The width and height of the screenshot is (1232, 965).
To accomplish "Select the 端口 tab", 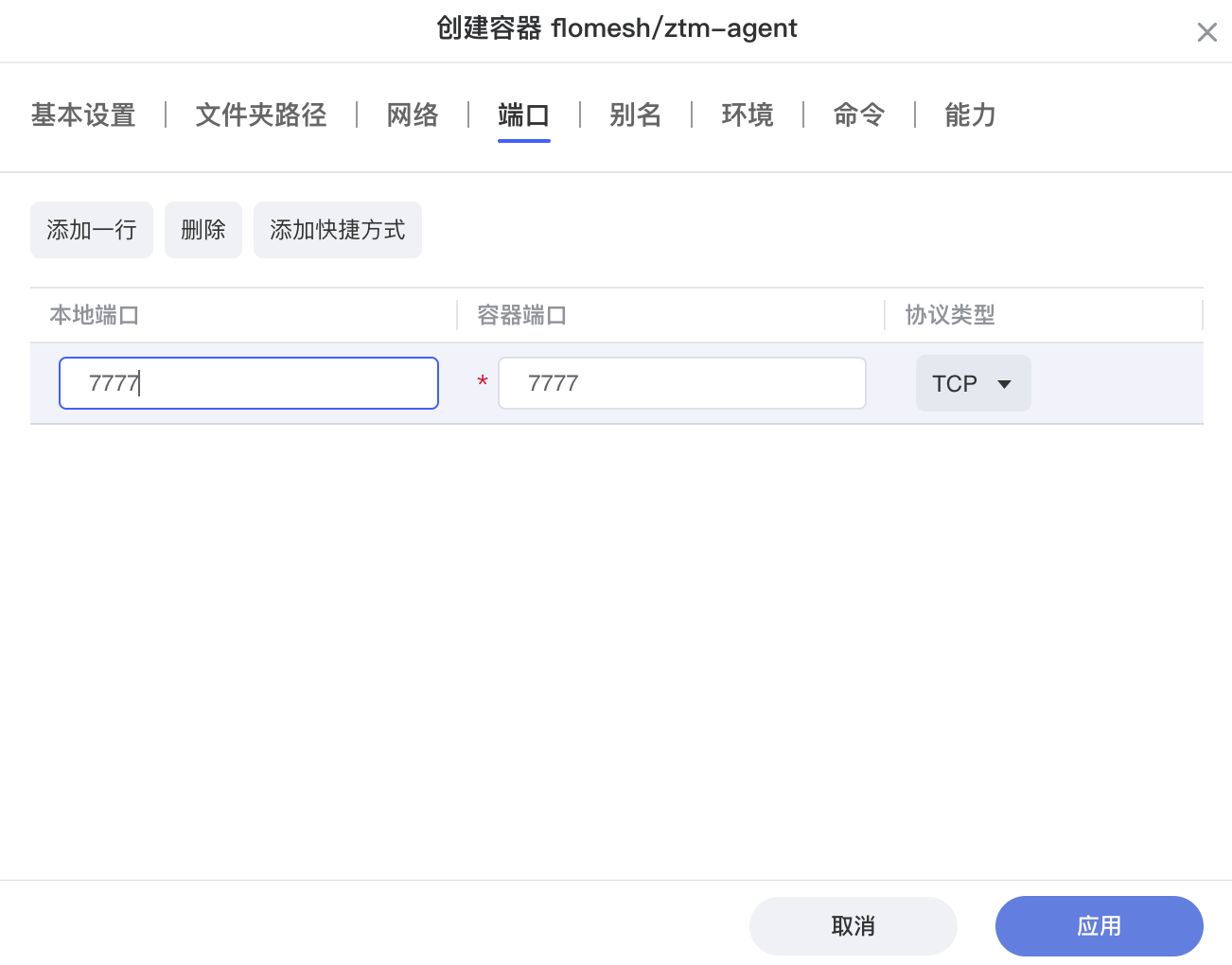I will (523, 115).
